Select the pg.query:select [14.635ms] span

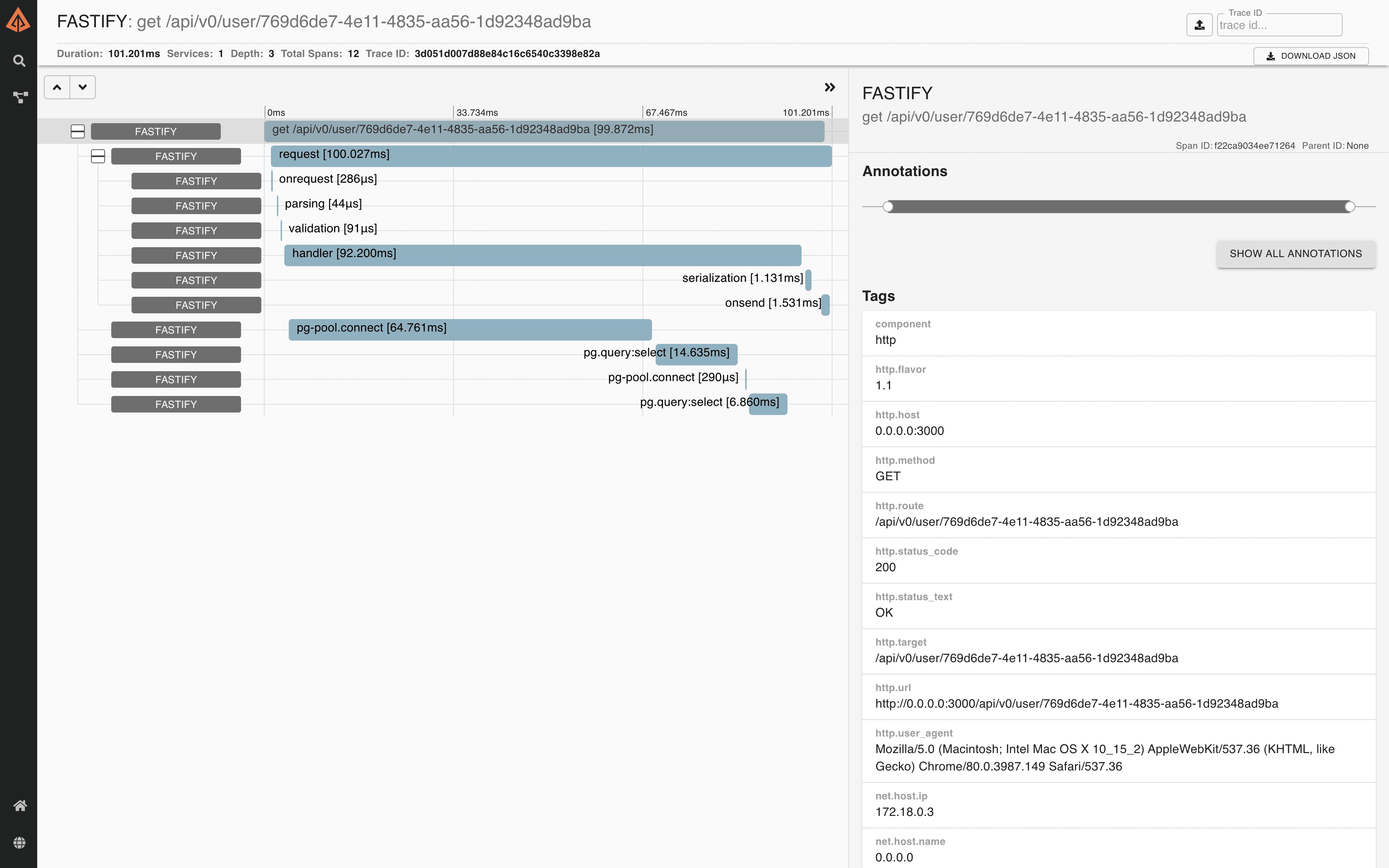(696, 354)
